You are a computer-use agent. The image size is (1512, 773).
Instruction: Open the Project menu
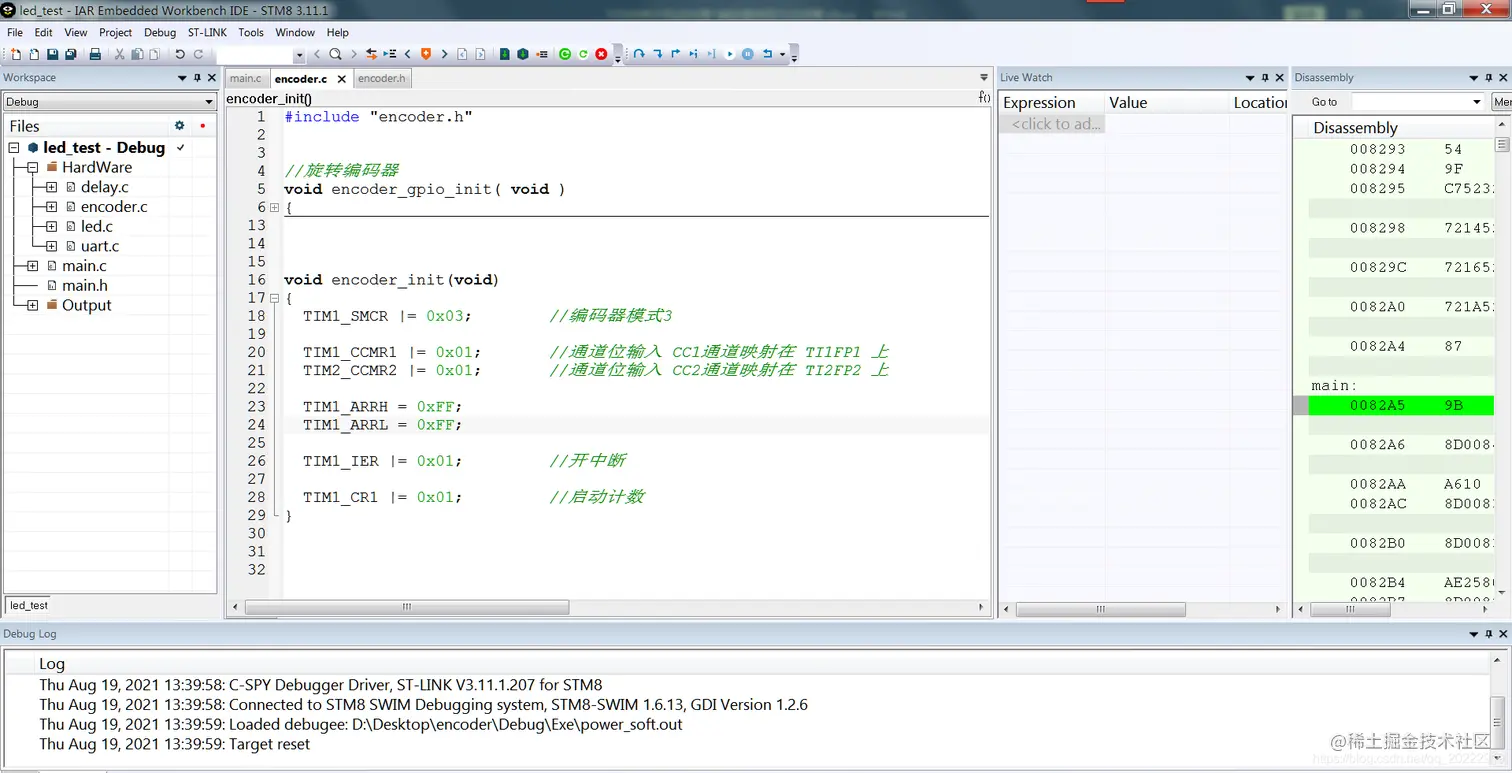(116, 33)
